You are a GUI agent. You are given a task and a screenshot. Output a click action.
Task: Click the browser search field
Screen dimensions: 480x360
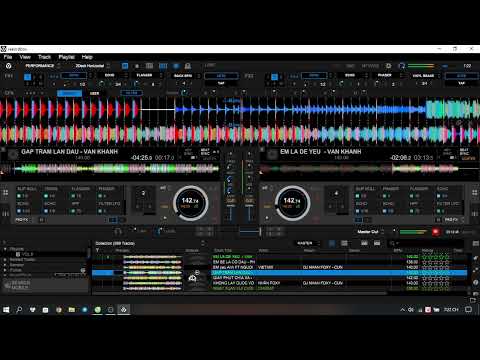pyautogui.click(x=427, y=243)
